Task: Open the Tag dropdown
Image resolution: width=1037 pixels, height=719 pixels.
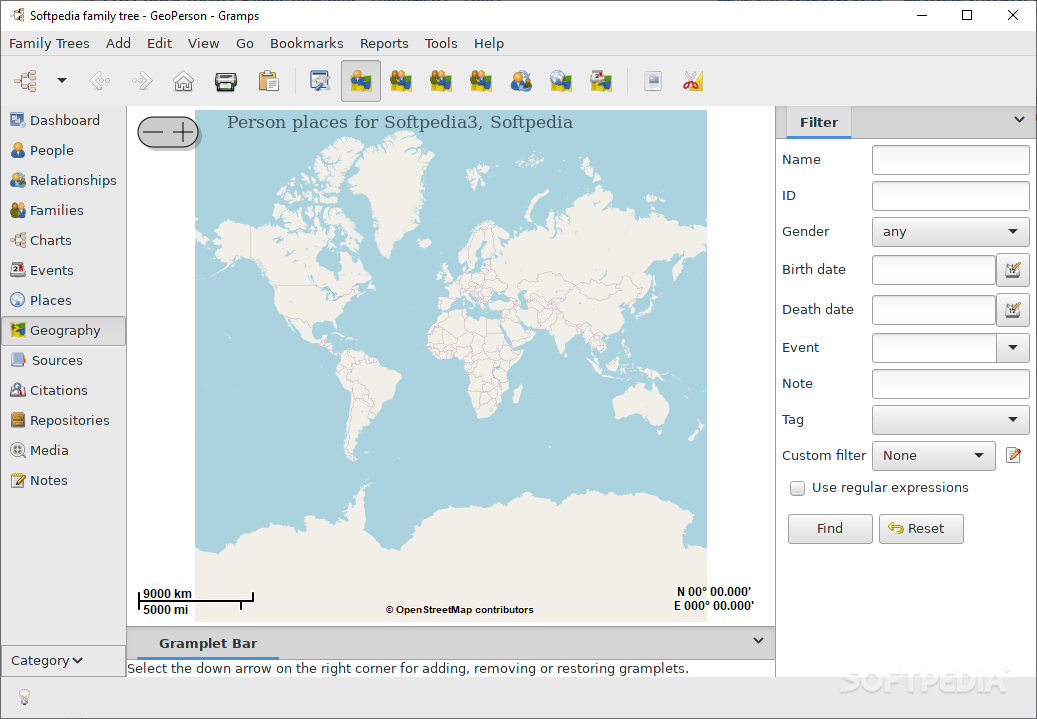Action: [x=950, y=420]
